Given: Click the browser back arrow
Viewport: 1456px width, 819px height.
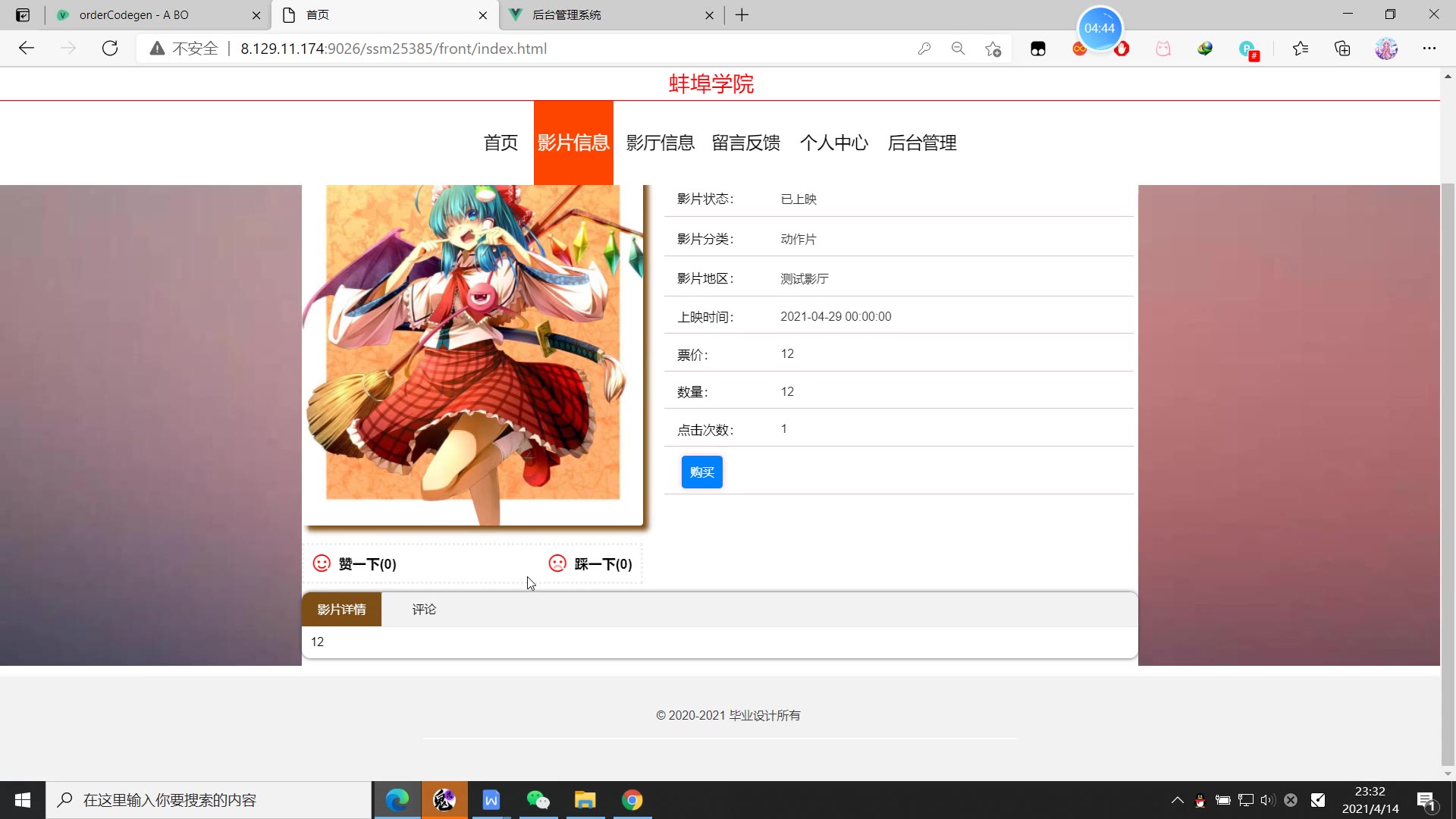Looking at the screenshot, I should [27, 49].
